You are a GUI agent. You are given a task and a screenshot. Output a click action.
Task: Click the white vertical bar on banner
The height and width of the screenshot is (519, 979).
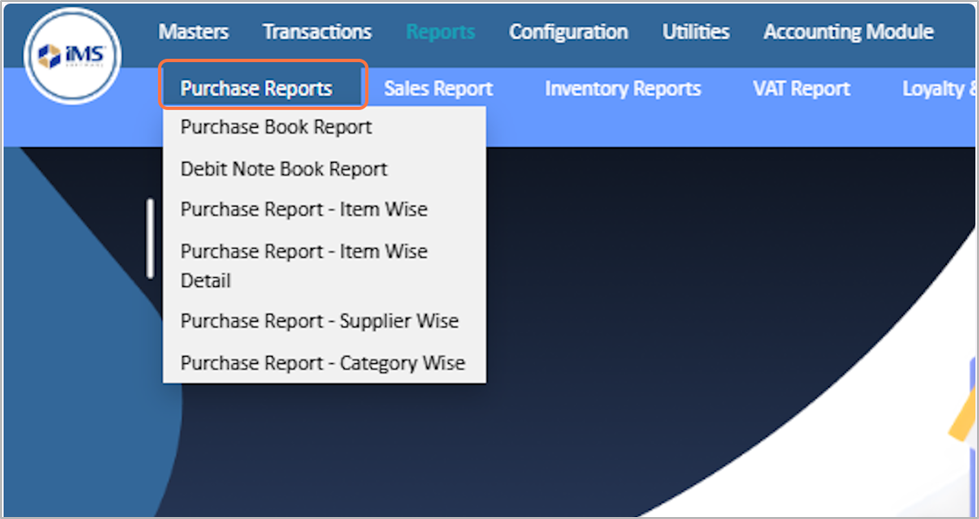(151, 238)
